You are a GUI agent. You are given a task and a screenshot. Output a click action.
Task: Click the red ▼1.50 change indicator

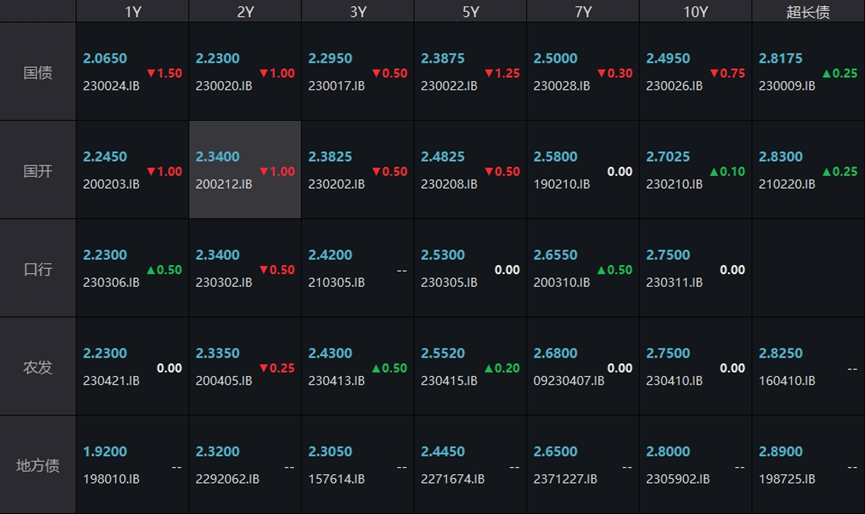(x=164, y=73)
